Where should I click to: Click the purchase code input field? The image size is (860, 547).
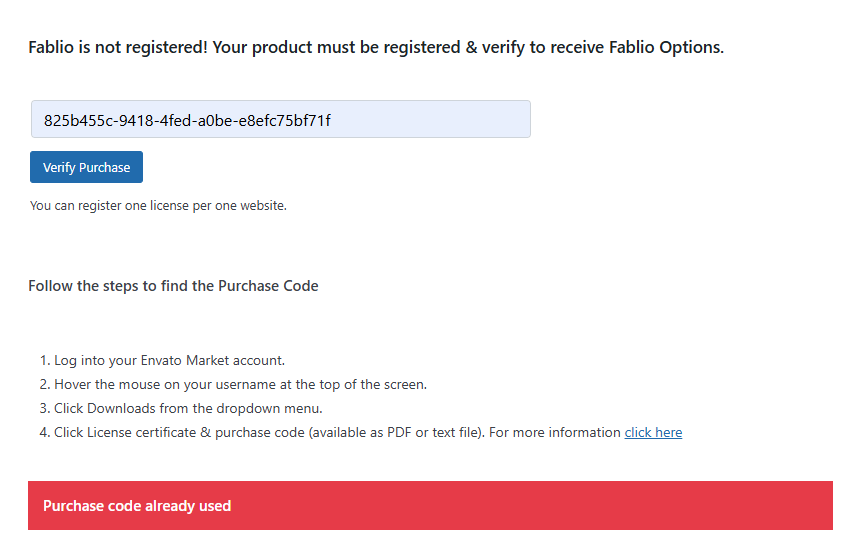[280, 119]
